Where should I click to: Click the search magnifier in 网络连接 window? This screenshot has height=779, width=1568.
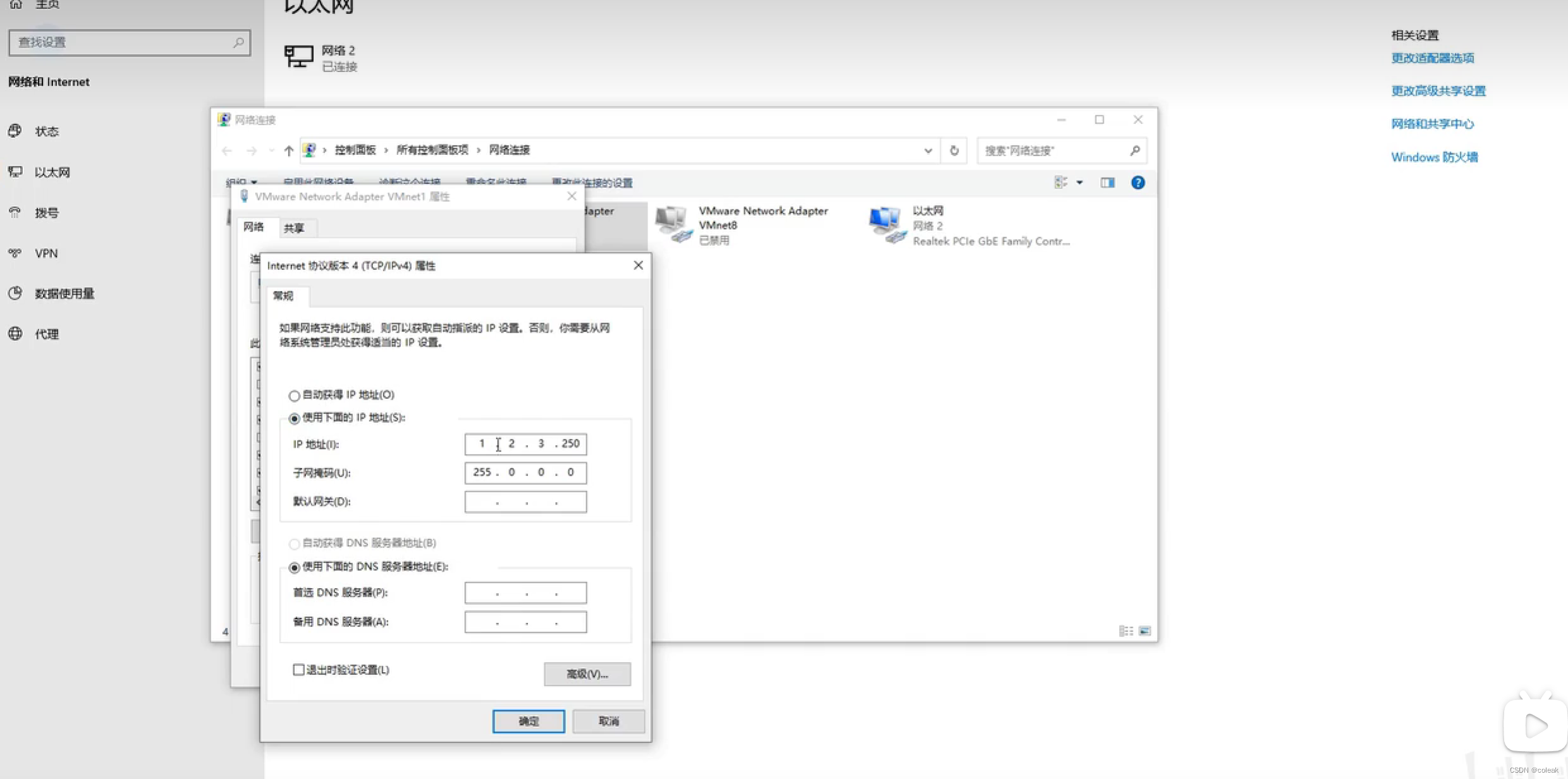pos(1135,150)
